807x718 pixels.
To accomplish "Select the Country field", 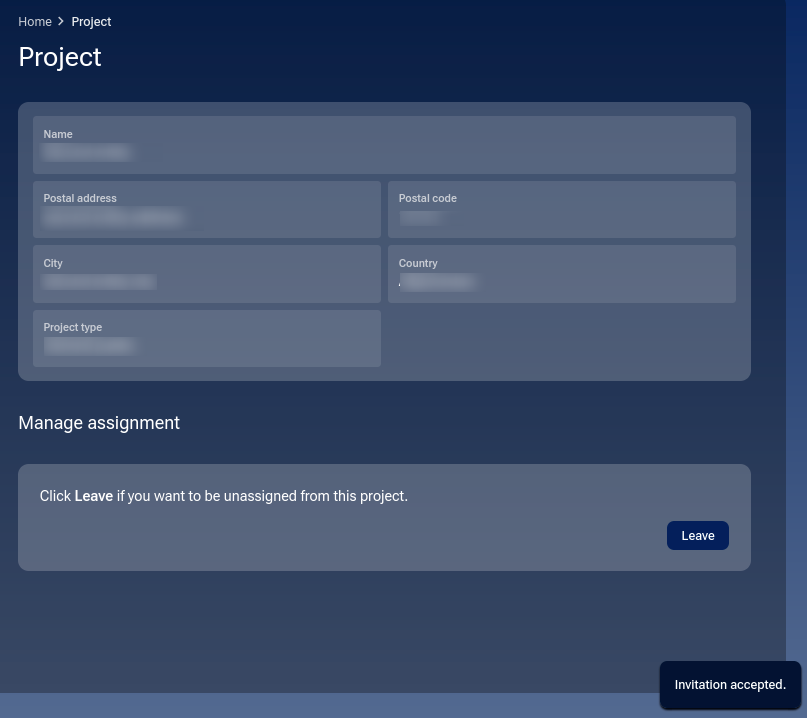I will tap(562, 274).
